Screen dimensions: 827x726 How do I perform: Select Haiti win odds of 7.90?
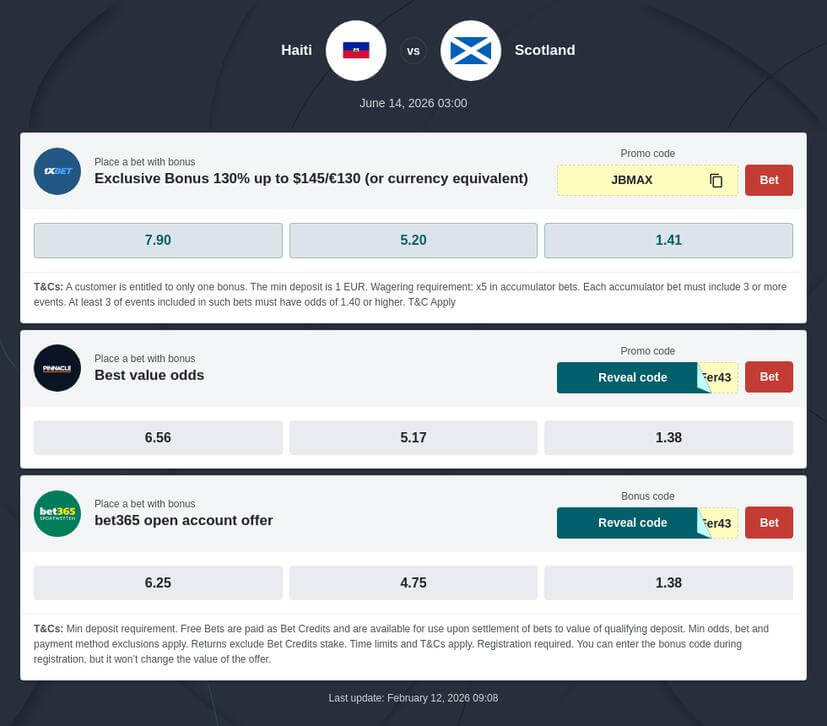(x=158, y=240)
